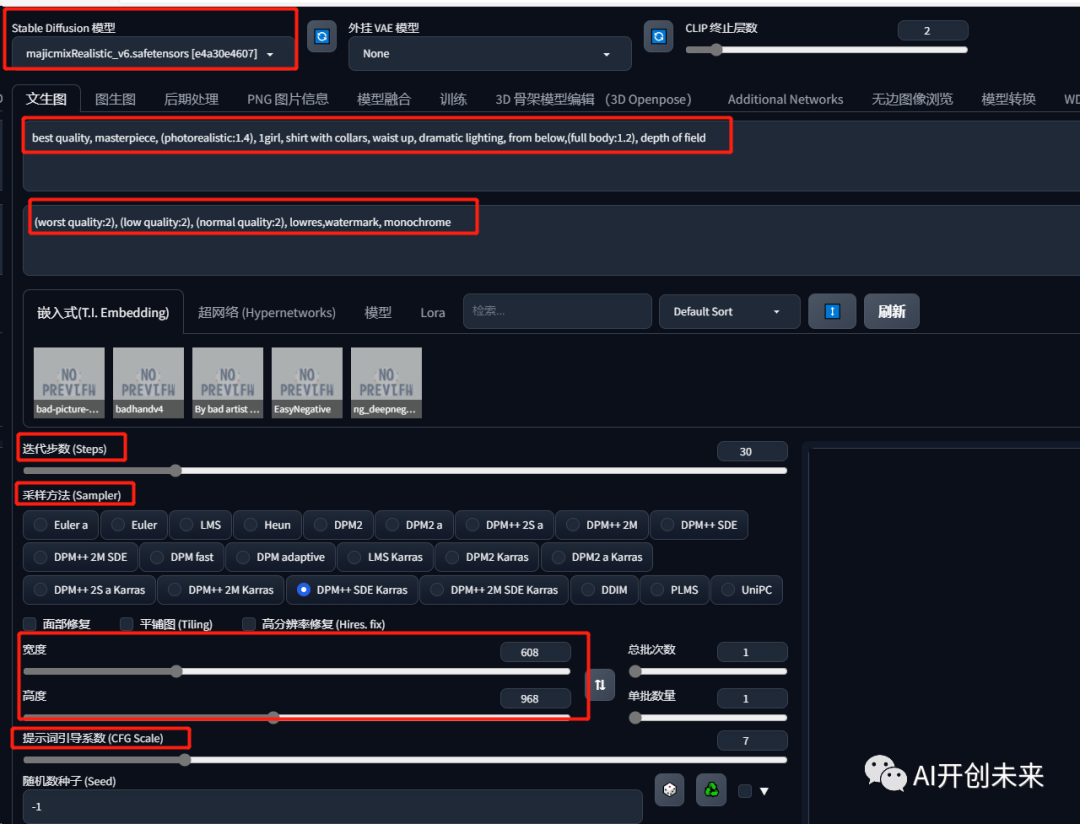The height and width of the screenshot is (824, 1080).
Task: Click the badhandv4 embedding card
Action: [x=148, y=382]
